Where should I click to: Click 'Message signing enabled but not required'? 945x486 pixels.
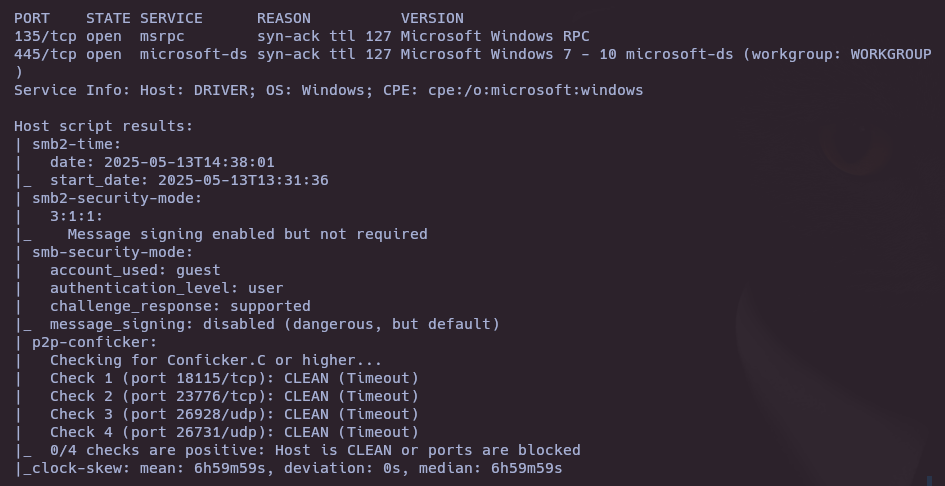tap(248, 235)
